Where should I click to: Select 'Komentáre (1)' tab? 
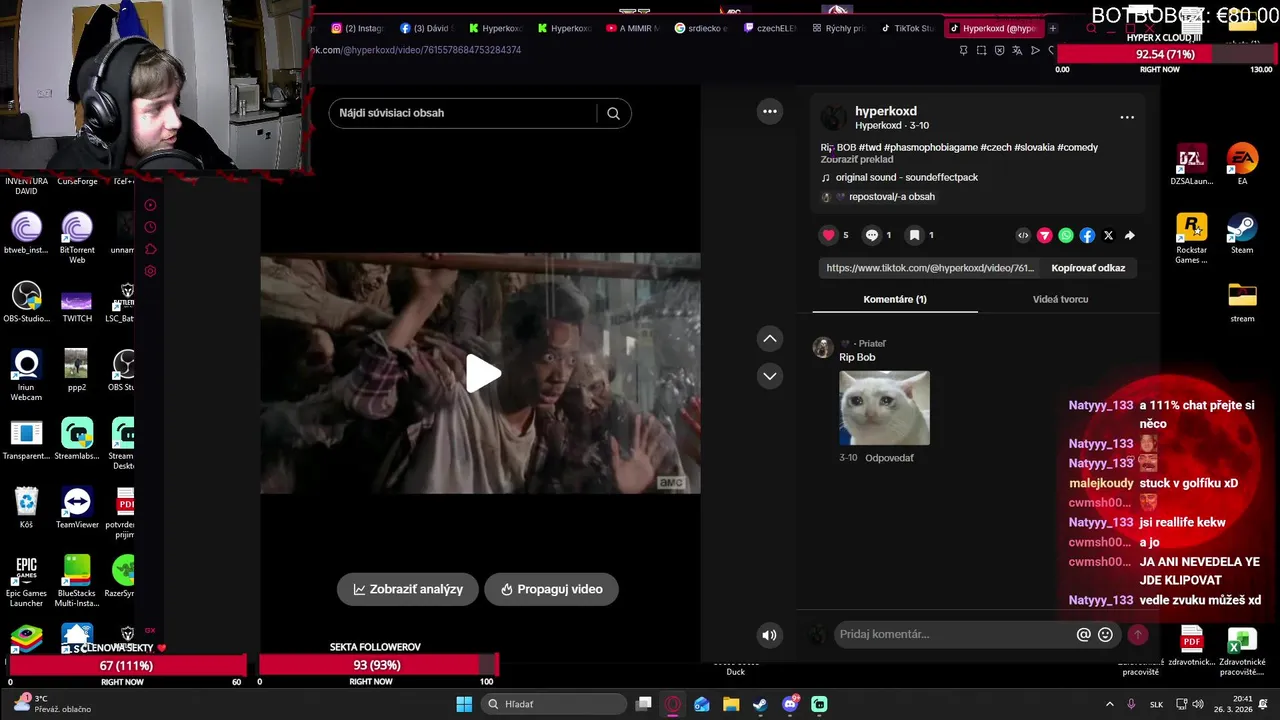(x=895, y=299)
